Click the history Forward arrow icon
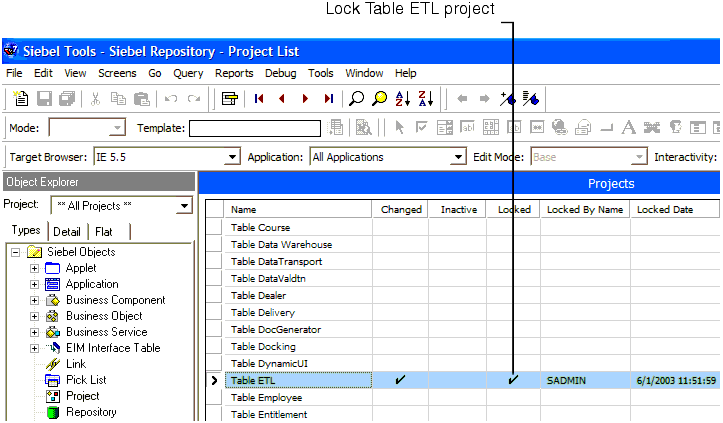 click(x=484, y=98)
